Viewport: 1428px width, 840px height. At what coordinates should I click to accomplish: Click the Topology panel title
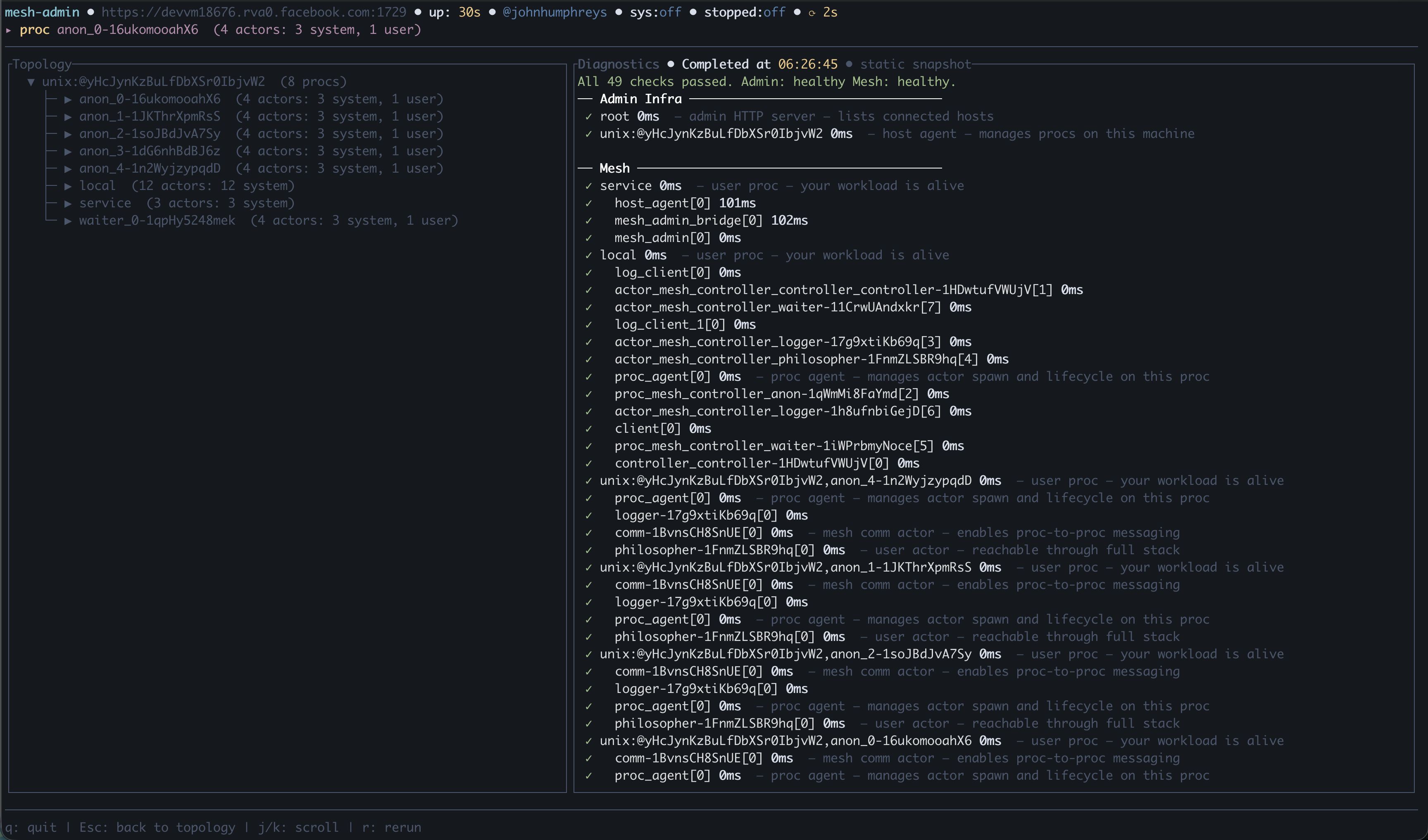click(42, 64)
